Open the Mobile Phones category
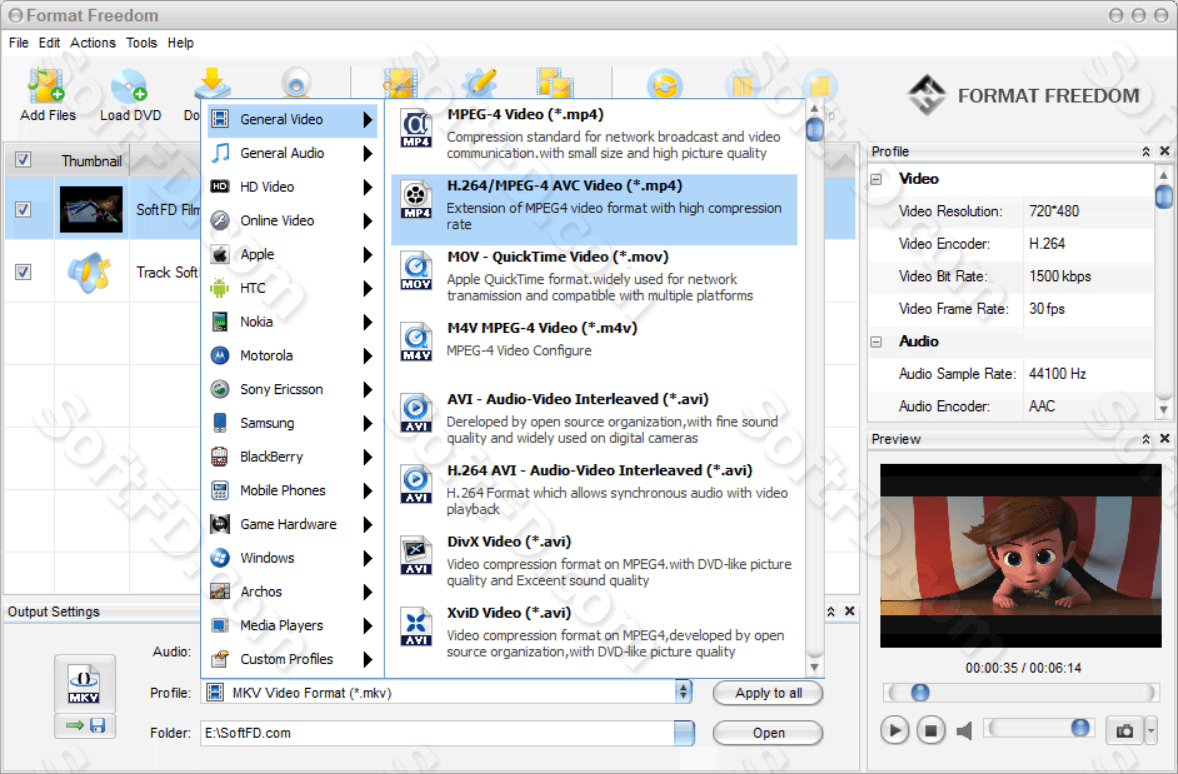This screenshot has height=774, width=1178. pos(292,491)
